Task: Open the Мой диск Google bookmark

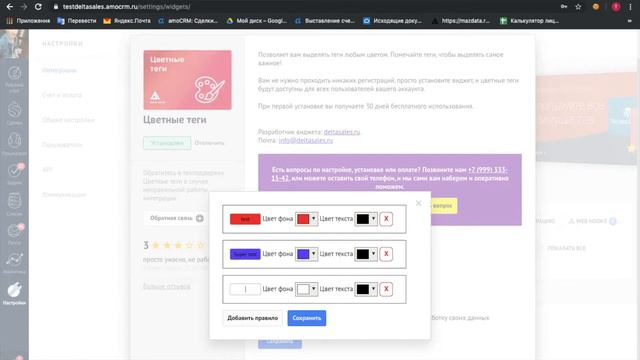Action: point(257,21)
